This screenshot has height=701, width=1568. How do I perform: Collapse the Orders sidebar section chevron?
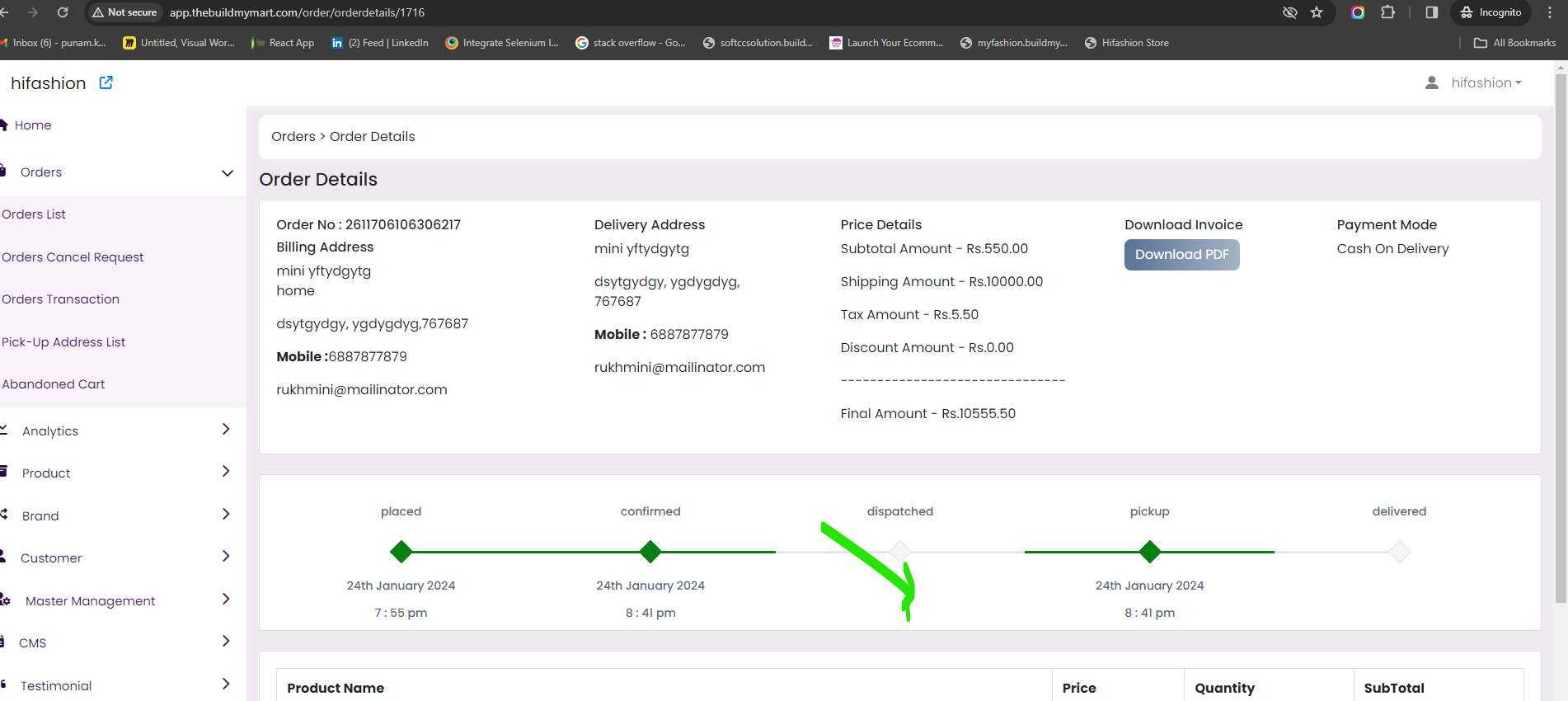pos(228,172)
